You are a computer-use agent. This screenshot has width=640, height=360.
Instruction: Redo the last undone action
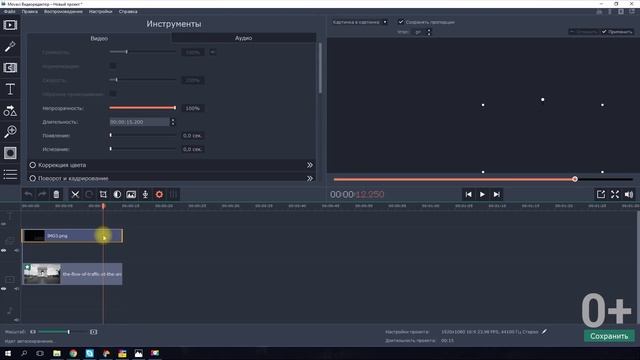pyautogui.click(x=42, y=195)
